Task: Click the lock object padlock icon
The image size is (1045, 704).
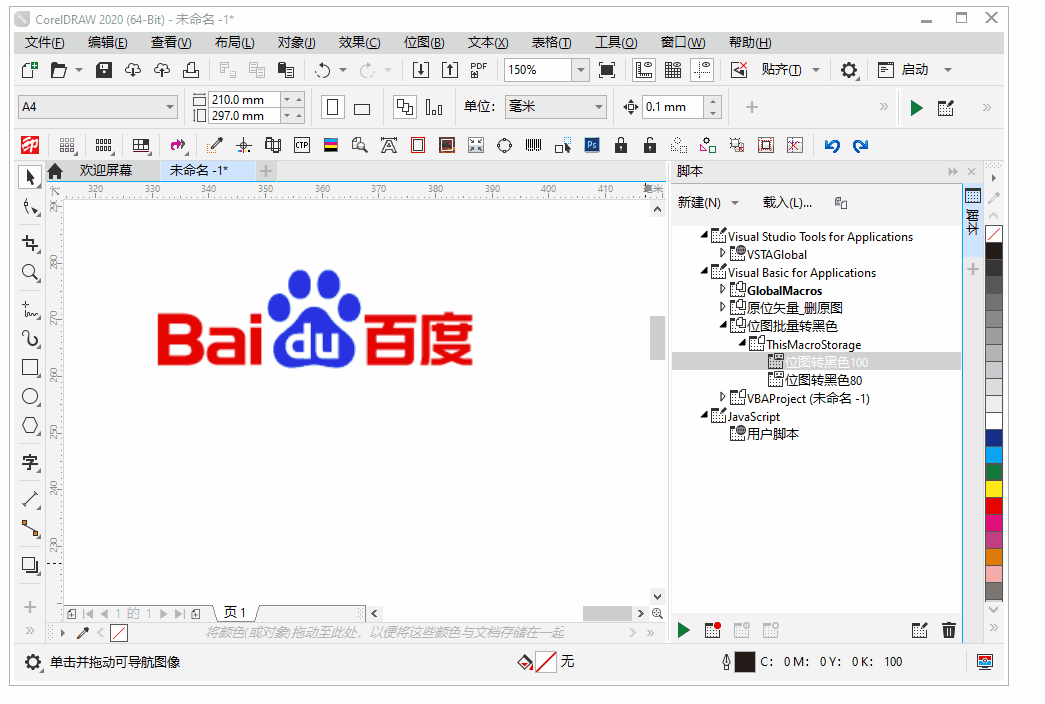Action: click(x=620, y=145)
